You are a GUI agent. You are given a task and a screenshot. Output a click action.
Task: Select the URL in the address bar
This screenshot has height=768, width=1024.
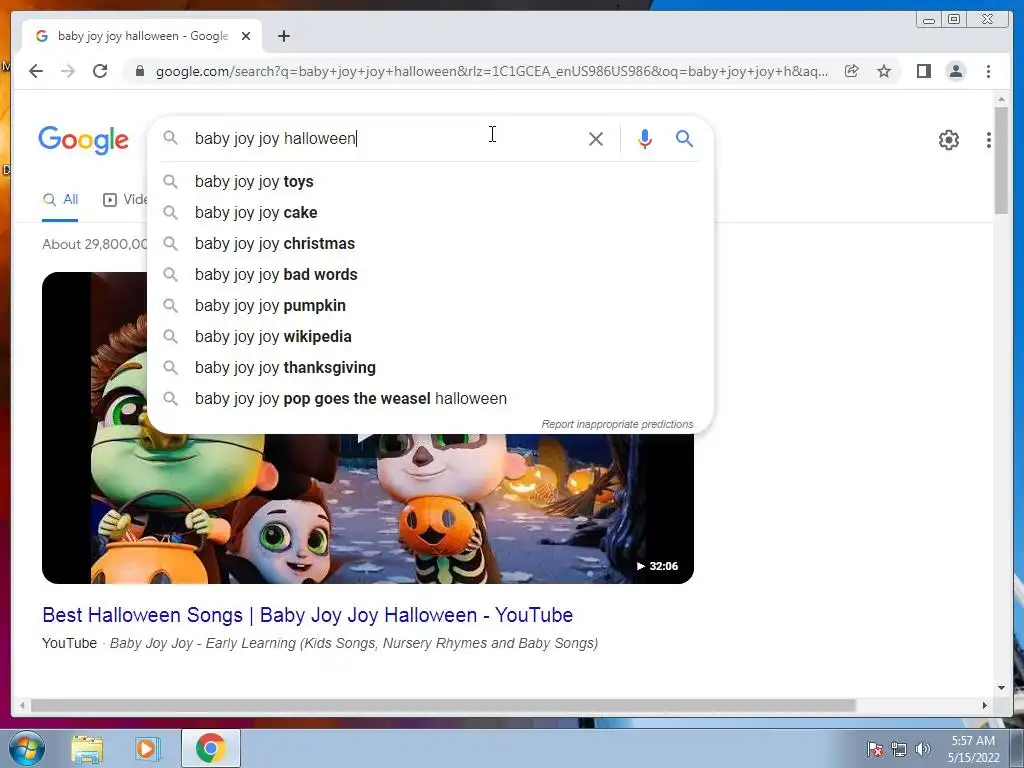click(x=492, y=71)
